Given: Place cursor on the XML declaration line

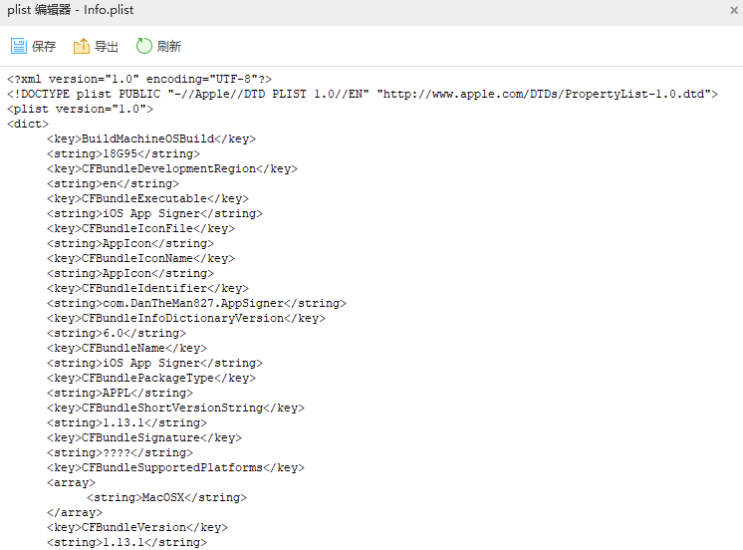Looking at the screenshot, I should 139,79.
